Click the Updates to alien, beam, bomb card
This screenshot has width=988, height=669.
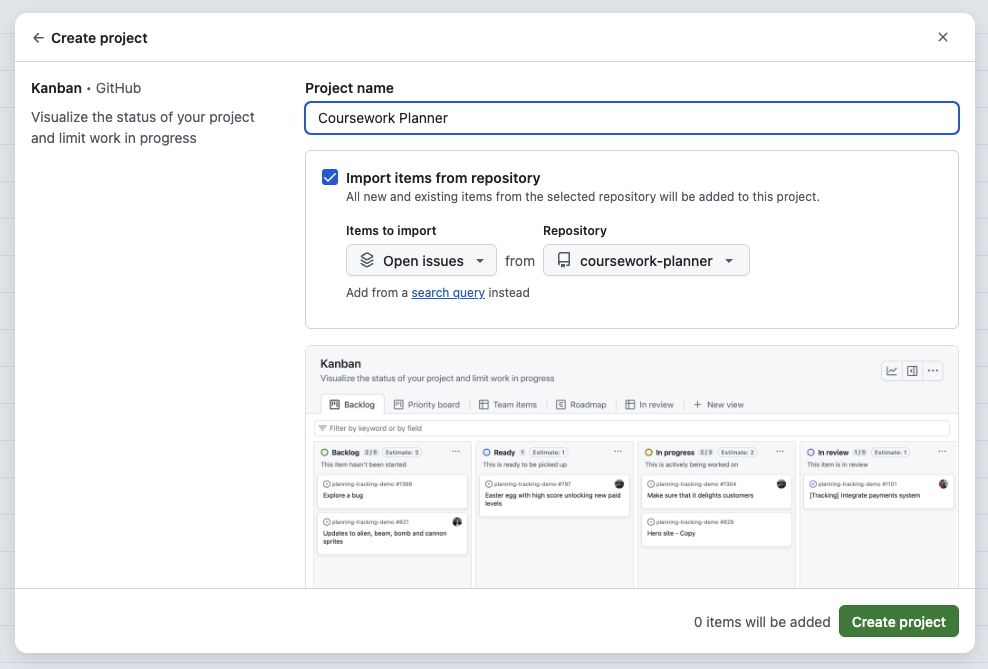pyautogui.click(x=392, y=534)
